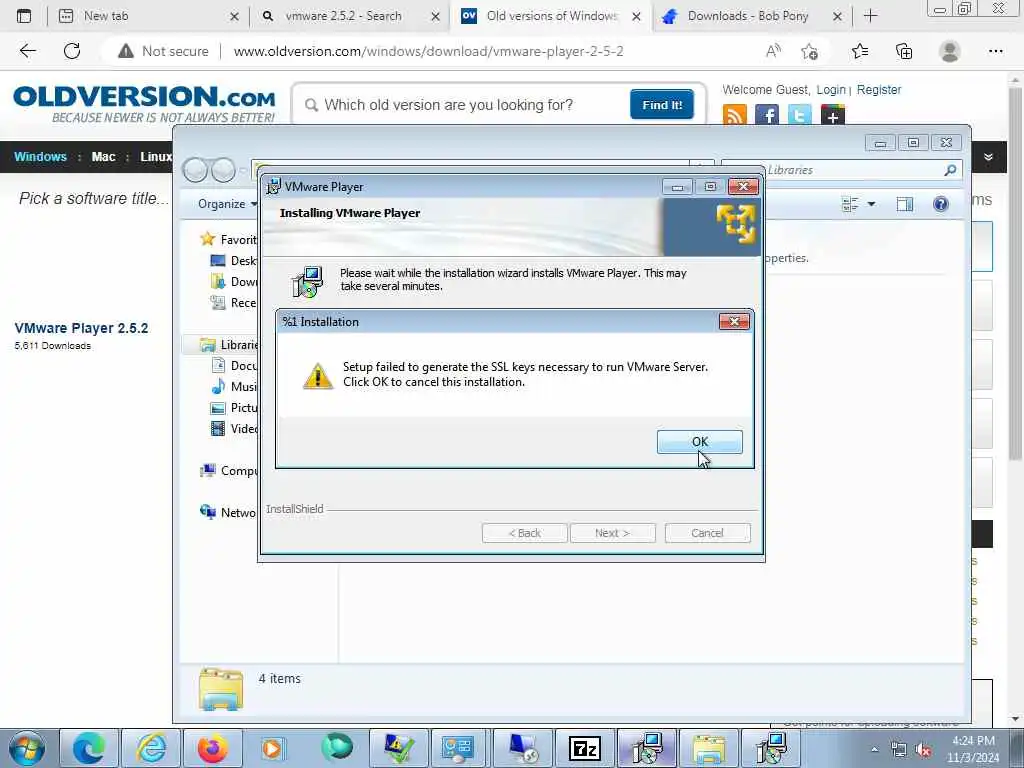Click the Cancel button in VMware installer
Image resolution: width=1024 pixels, height=768 pixels.
(x=707, y=533)
